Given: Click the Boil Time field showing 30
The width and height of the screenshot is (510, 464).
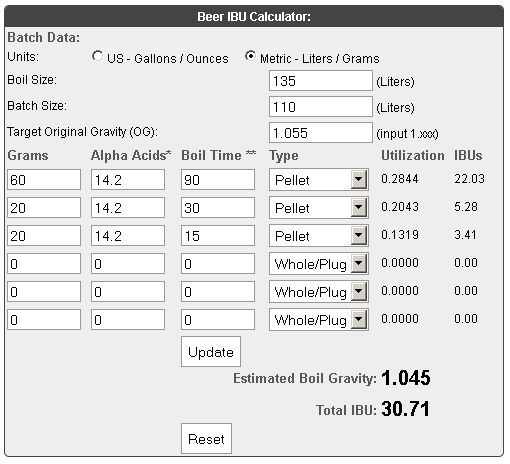Looking at the screenshot, I should [218, 208].
